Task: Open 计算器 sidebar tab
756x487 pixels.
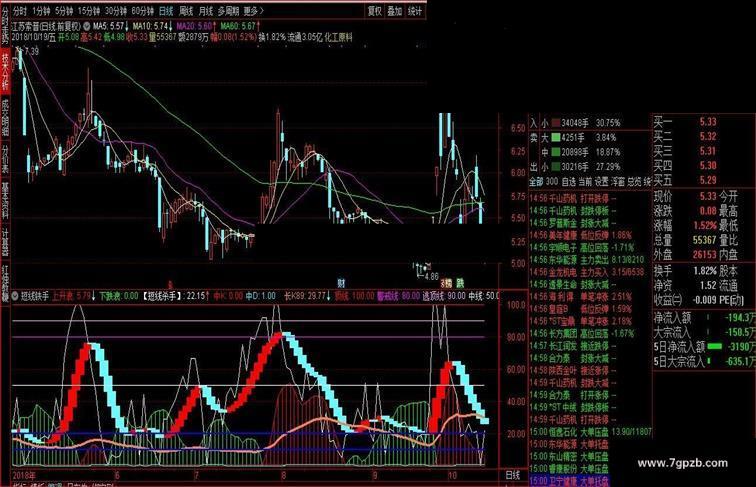Action: pyautogui.click(x=5, y=241)
